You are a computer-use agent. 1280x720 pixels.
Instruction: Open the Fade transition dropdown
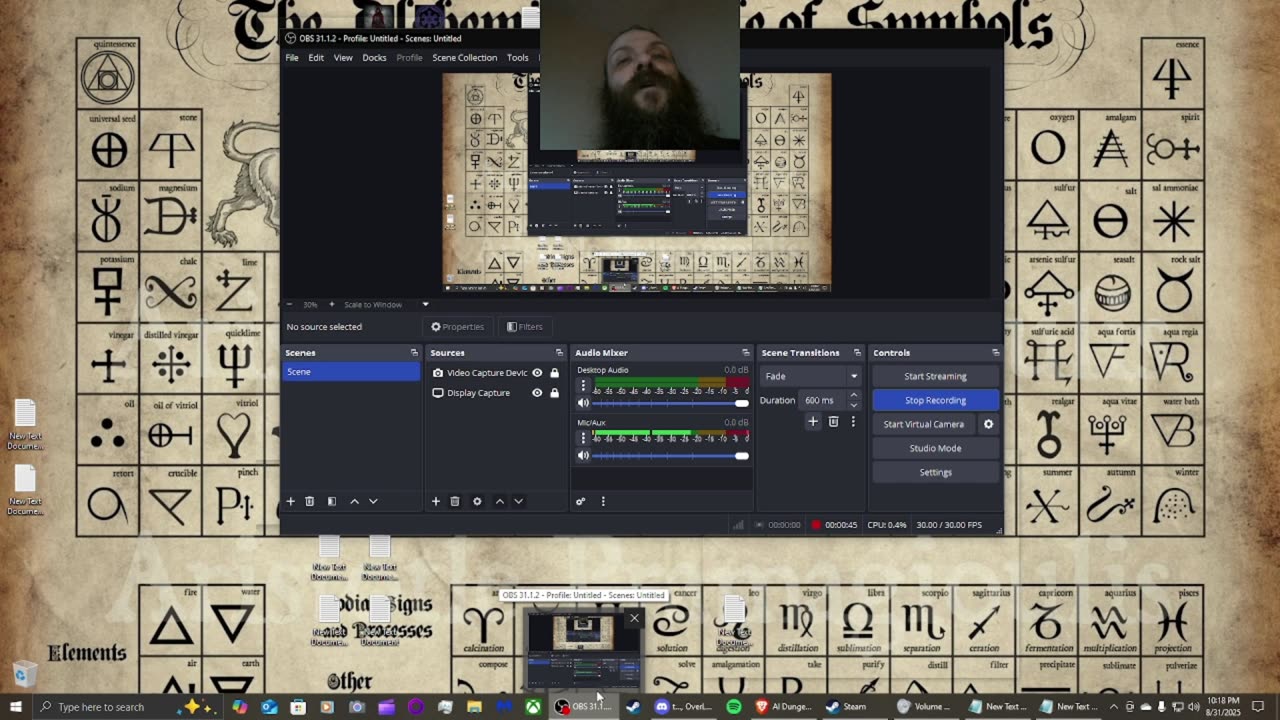(x=811, y=376)
